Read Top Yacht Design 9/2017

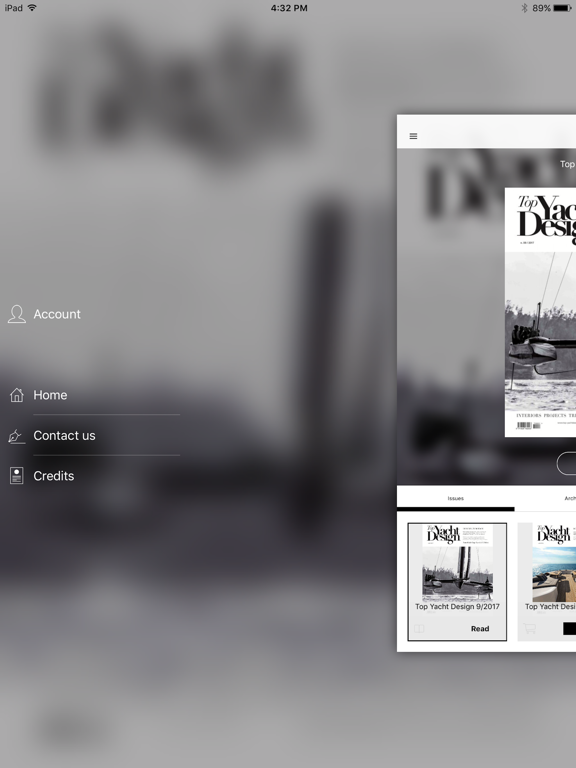coord(480,628)
